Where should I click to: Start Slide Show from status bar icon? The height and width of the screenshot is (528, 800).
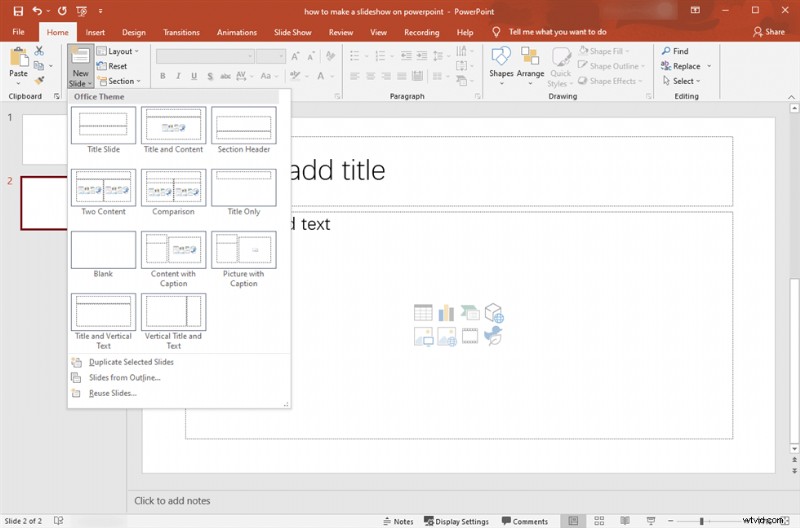[x=651, y=521]
